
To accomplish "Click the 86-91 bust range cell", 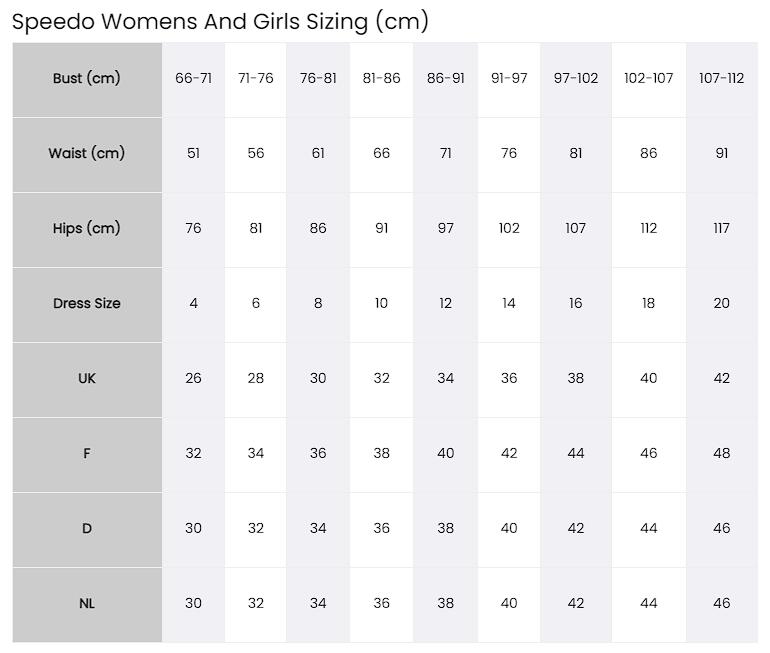I will click(445, 80).
